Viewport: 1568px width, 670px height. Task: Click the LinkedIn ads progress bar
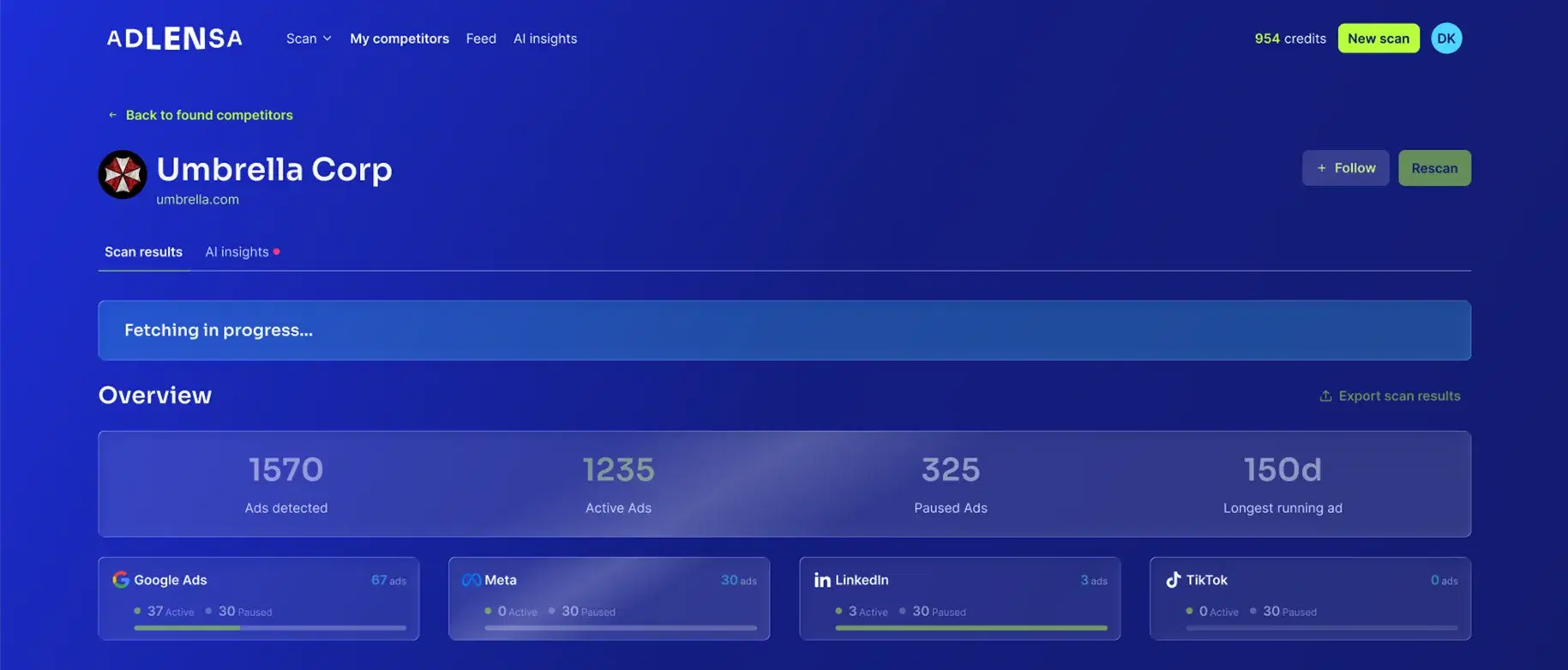click(971, 628)
